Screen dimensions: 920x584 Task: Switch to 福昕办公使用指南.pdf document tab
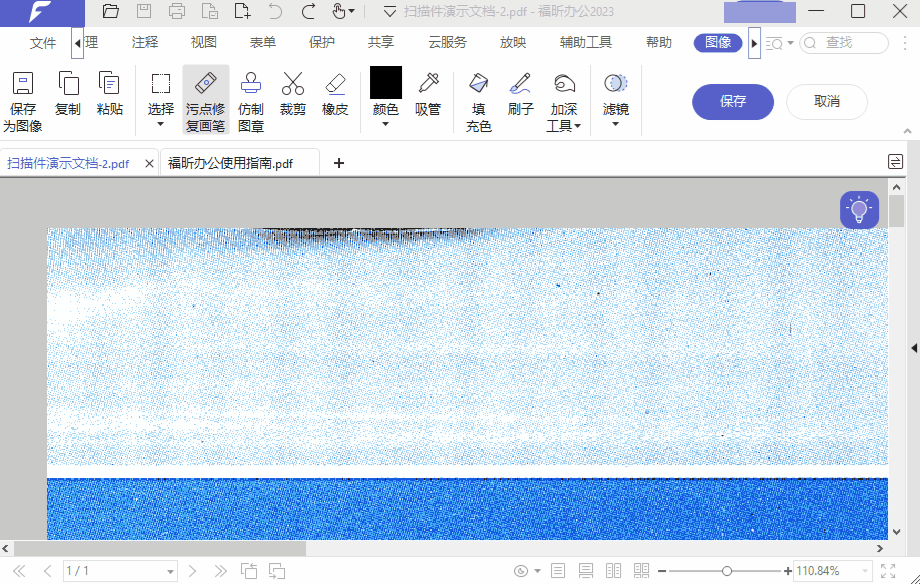[x=231, y=163]
